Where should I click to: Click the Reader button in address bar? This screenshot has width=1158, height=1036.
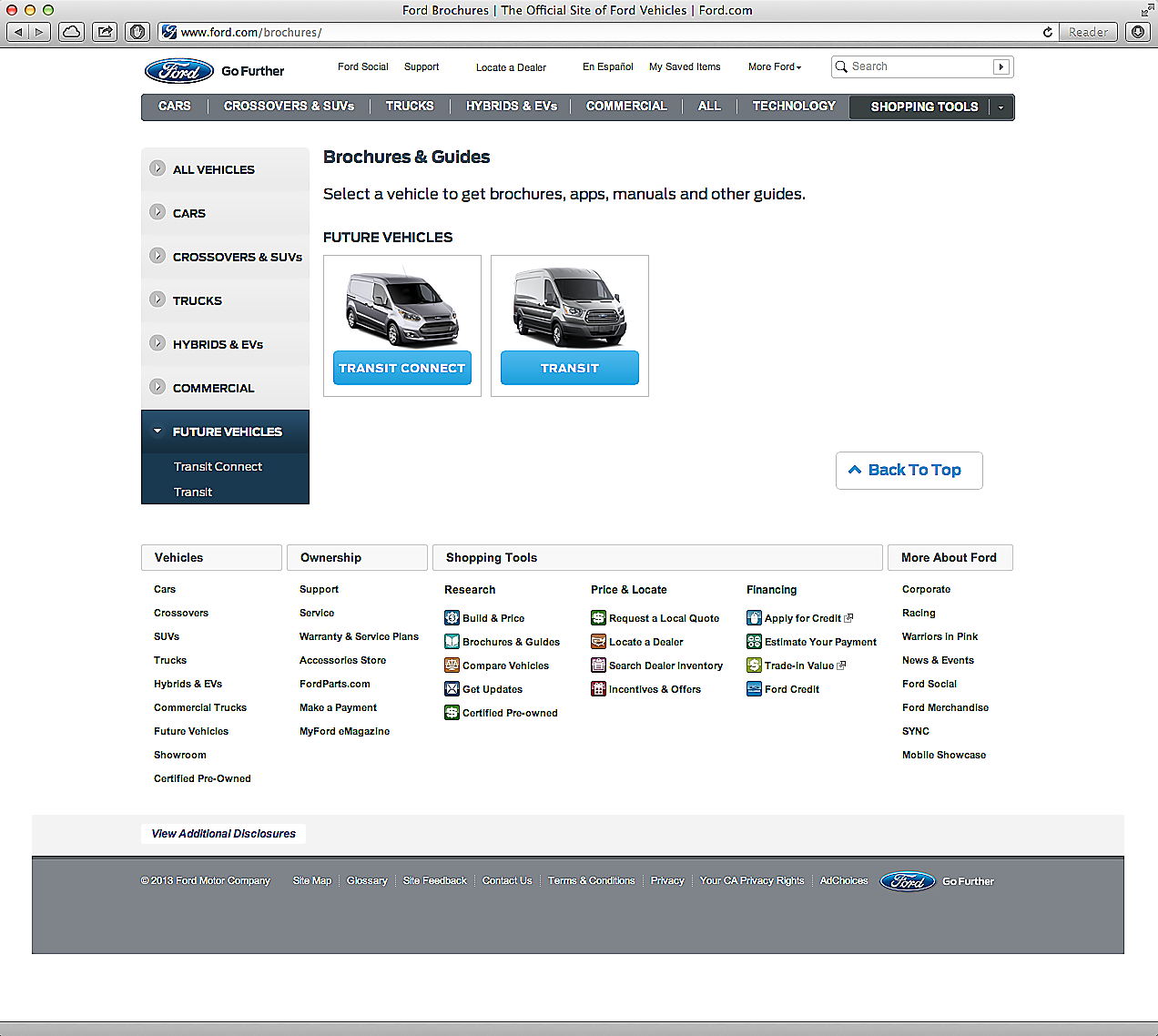click(1088, 32)
